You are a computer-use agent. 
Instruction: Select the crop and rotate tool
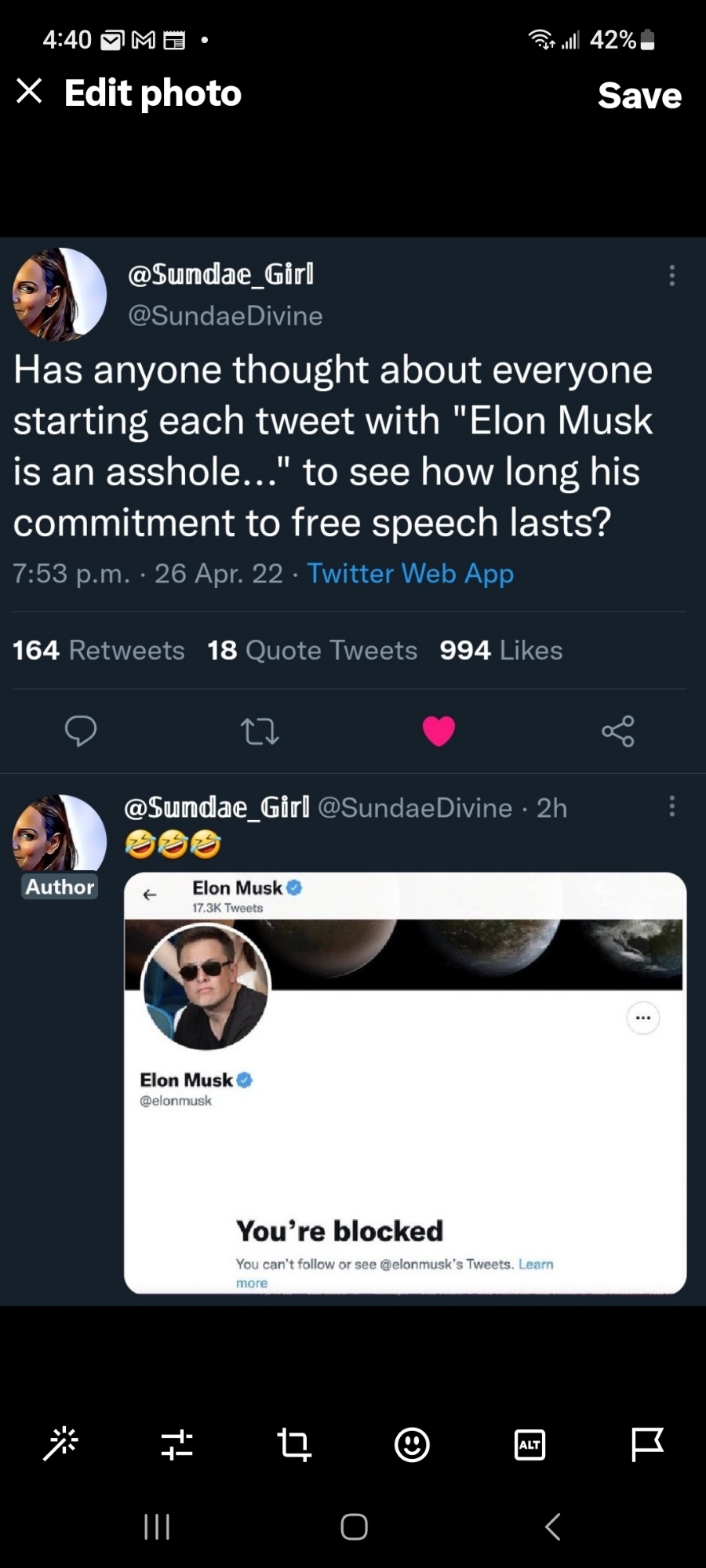pyautogui.click(x=294, y=1443)
